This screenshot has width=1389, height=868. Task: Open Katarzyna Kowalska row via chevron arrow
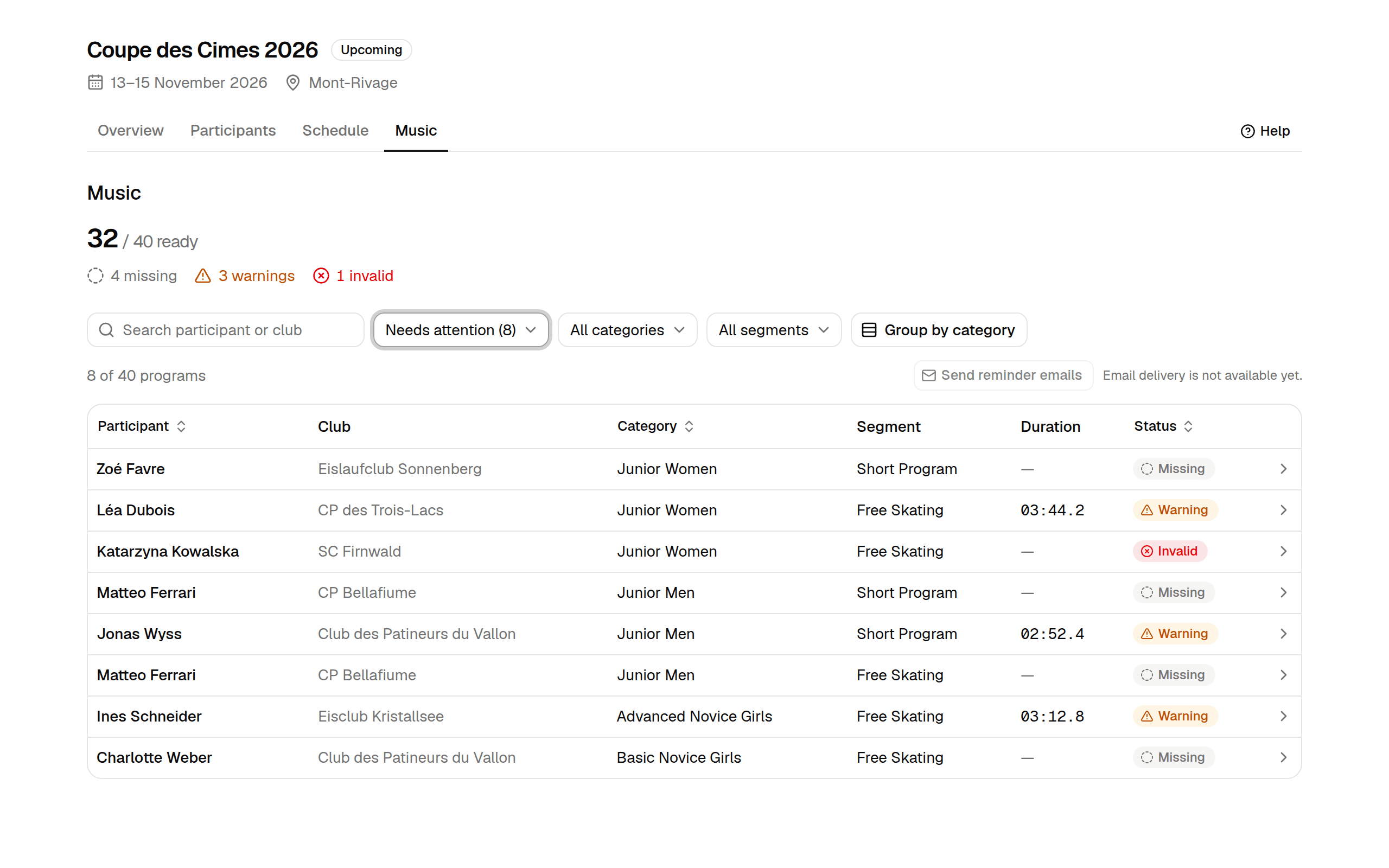coord(1283,552)
